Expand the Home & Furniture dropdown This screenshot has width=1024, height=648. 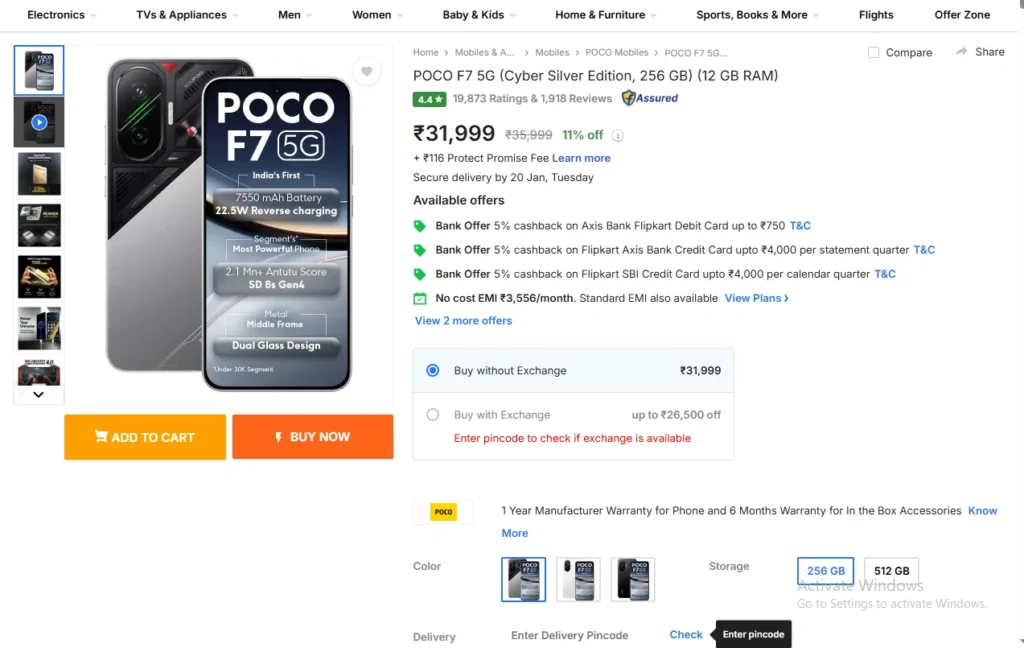pyautogui.click(x=606, y=15)
